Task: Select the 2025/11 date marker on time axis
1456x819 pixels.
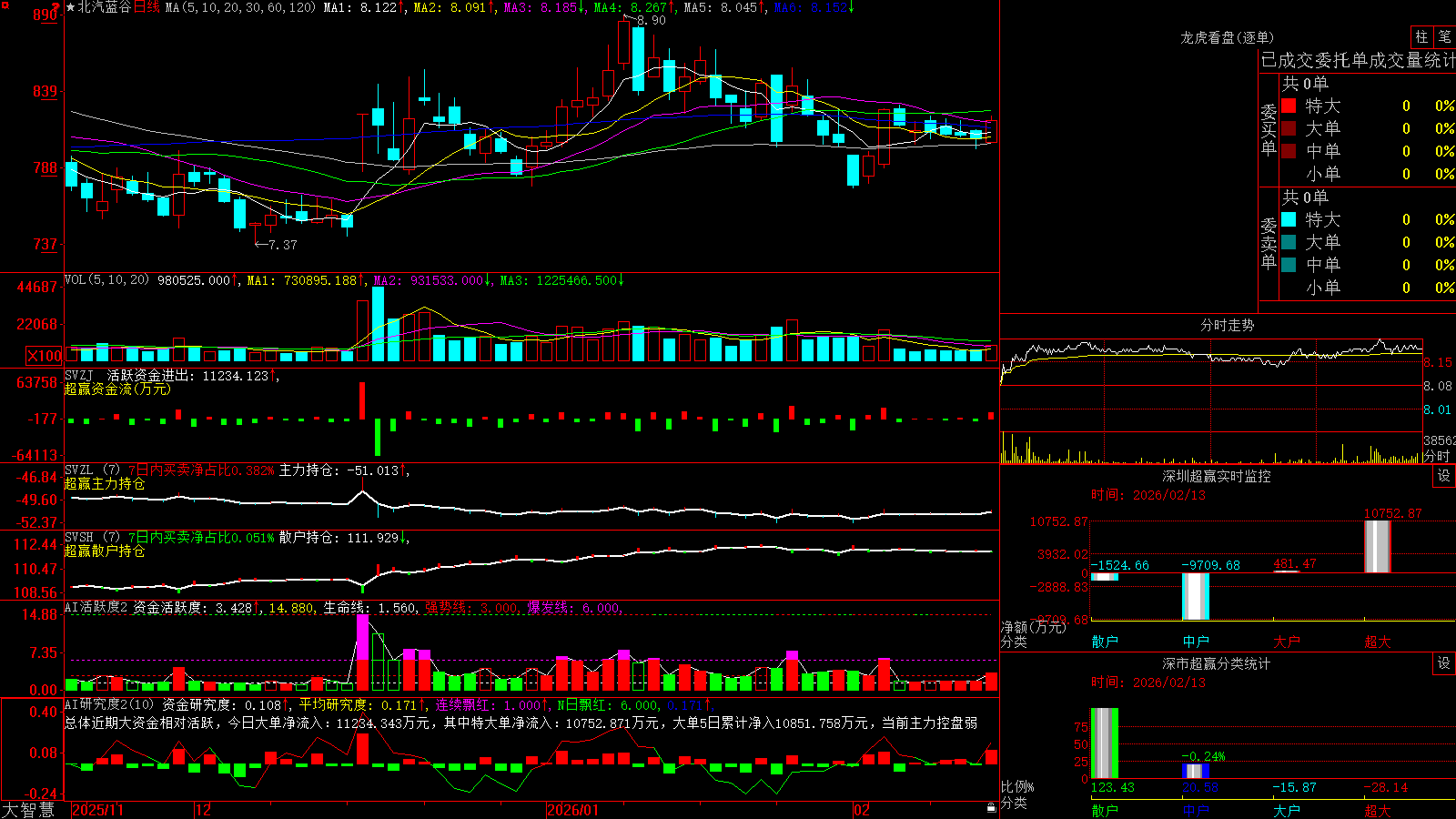Action: (x=97, y=810)
